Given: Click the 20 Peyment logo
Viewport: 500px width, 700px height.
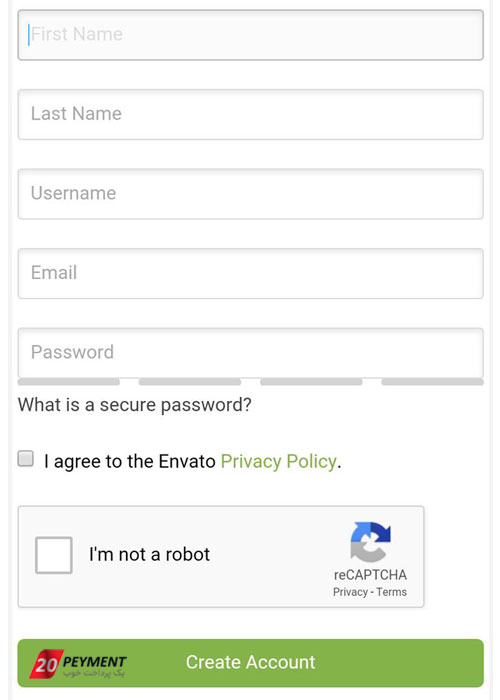Looking at the screenshot, I should point(78,664).
